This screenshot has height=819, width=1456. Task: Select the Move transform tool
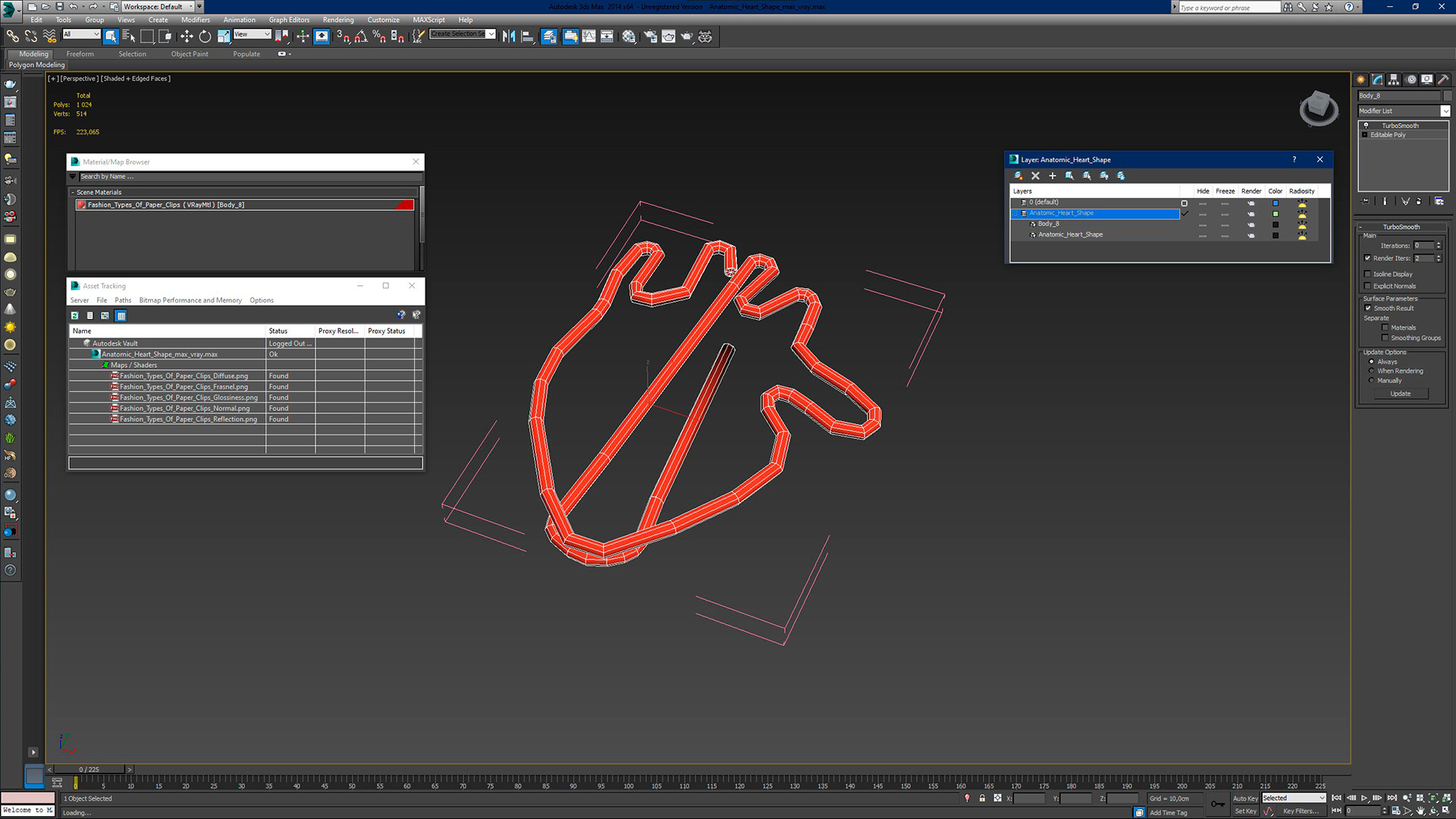187,36
